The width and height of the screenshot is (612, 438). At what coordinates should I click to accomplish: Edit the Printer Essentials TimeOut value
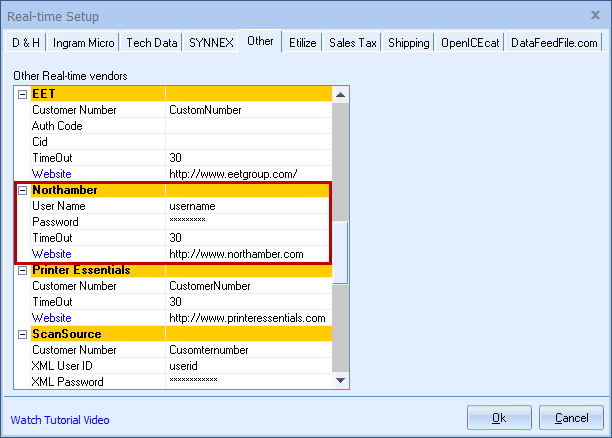point(249,302)
